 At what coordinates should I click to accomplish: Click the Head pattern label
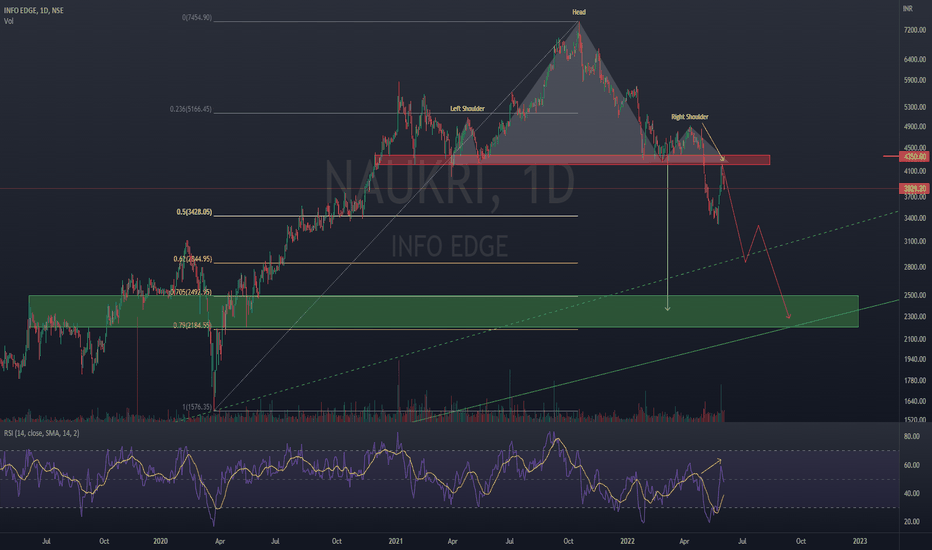578,12
